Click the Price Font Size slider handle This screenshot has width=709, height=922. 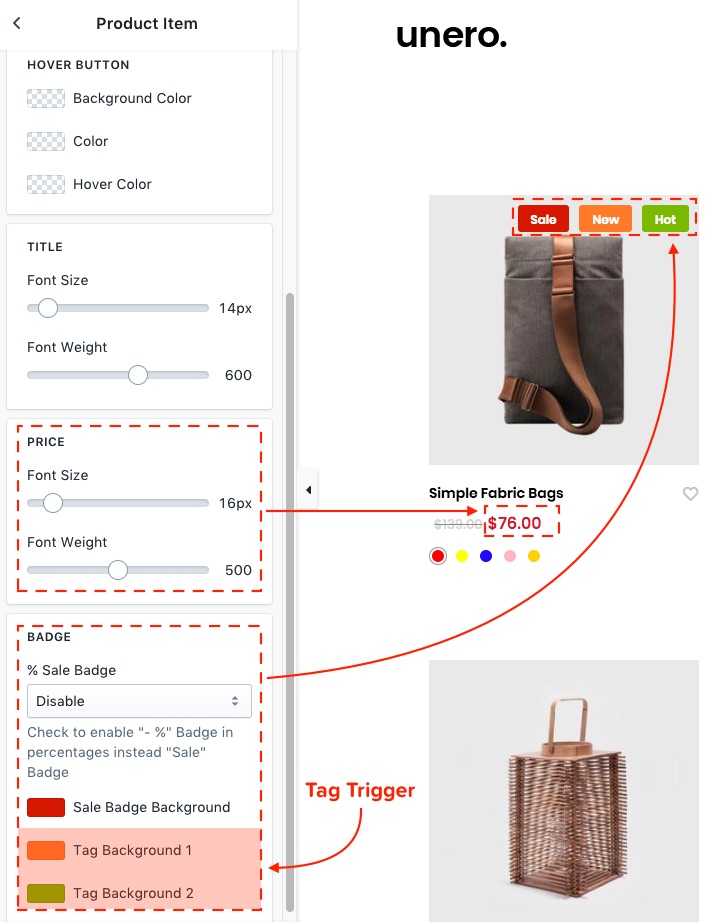point(53,503)
